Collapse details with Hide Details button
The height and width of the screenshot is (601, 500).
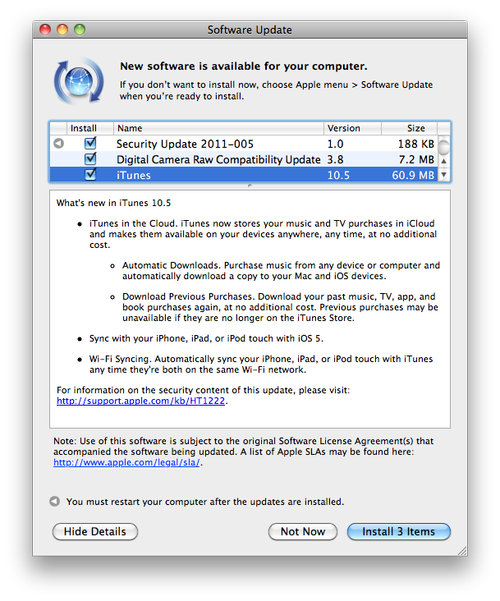pos(95,532)
